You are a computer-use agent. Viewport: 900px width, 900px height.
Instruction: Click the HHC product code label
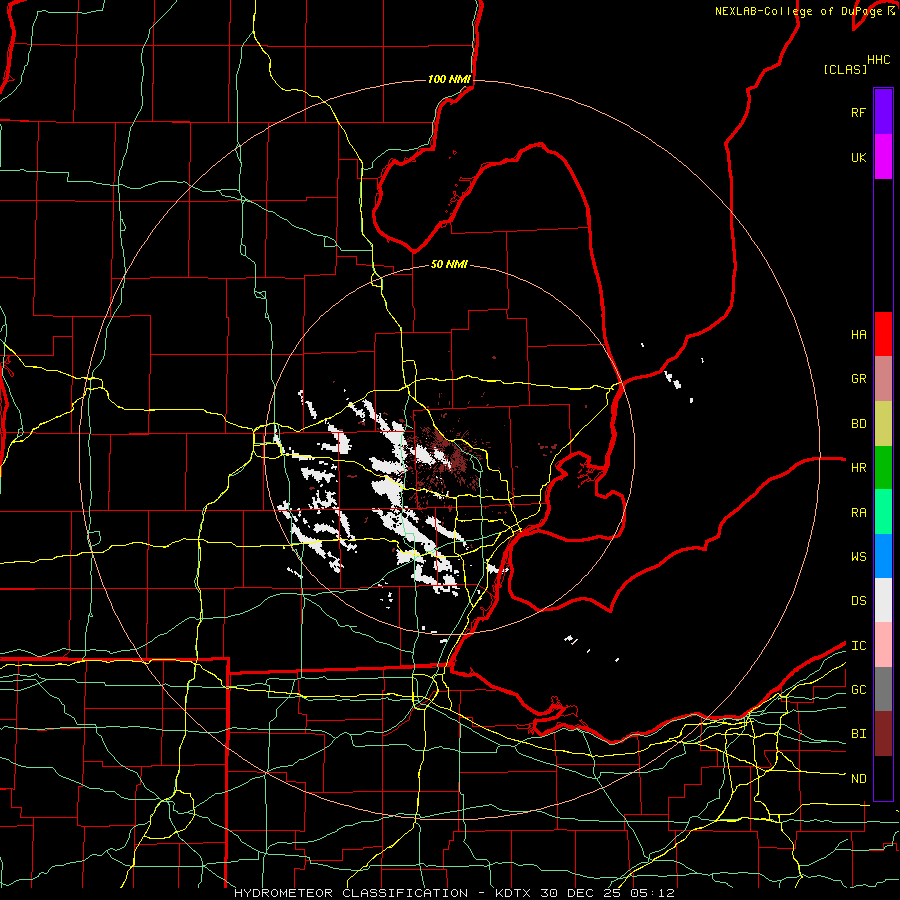point(878,60)
